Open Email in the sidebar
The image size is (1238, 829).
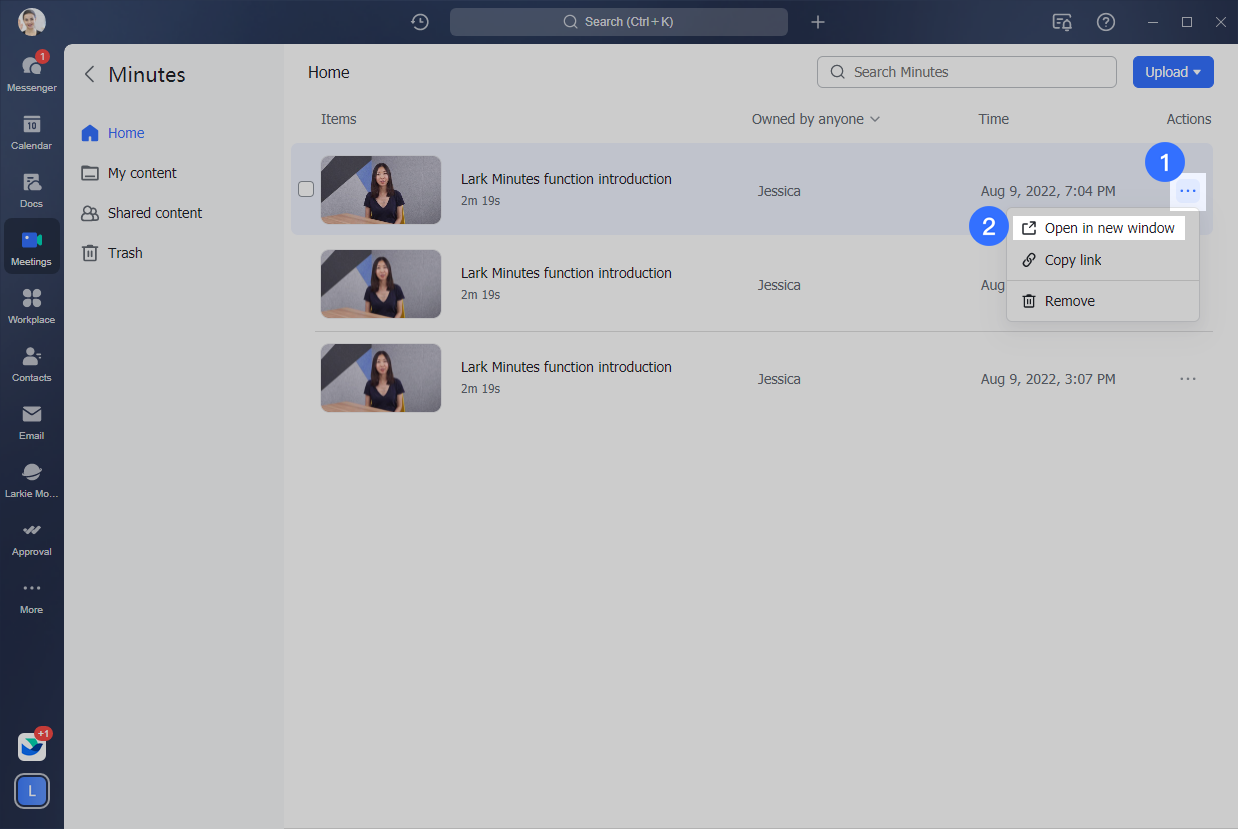pyautogui.click(x=31, y=420)
